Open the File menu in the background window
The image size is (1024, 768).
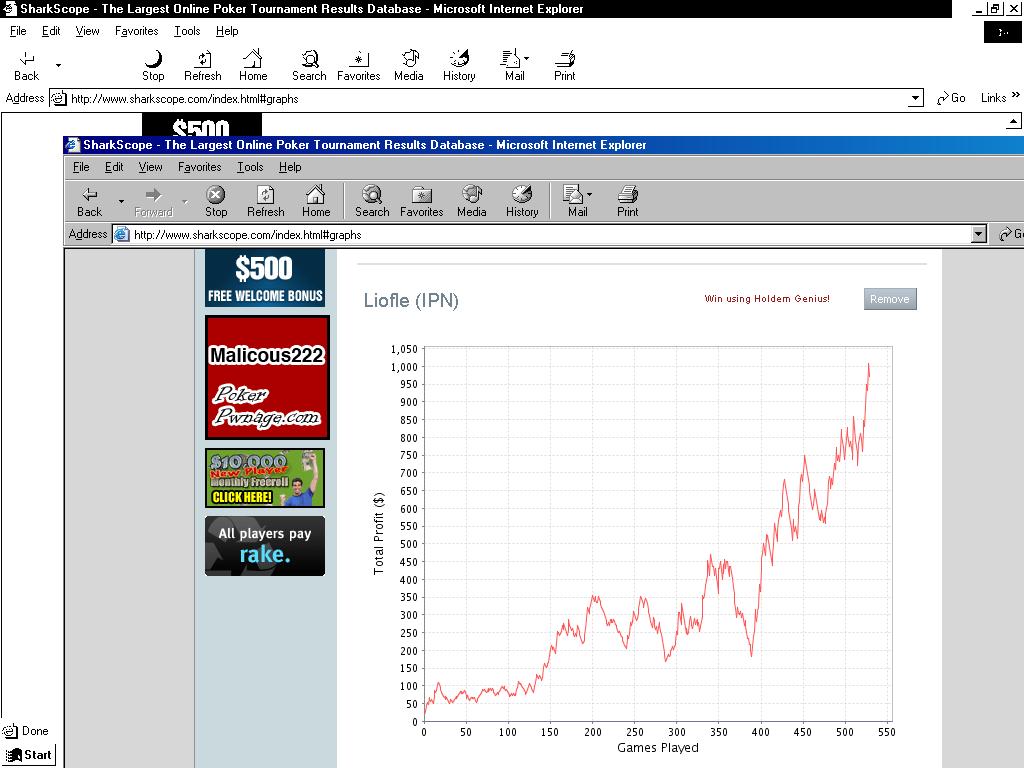(x=18, y=31)
